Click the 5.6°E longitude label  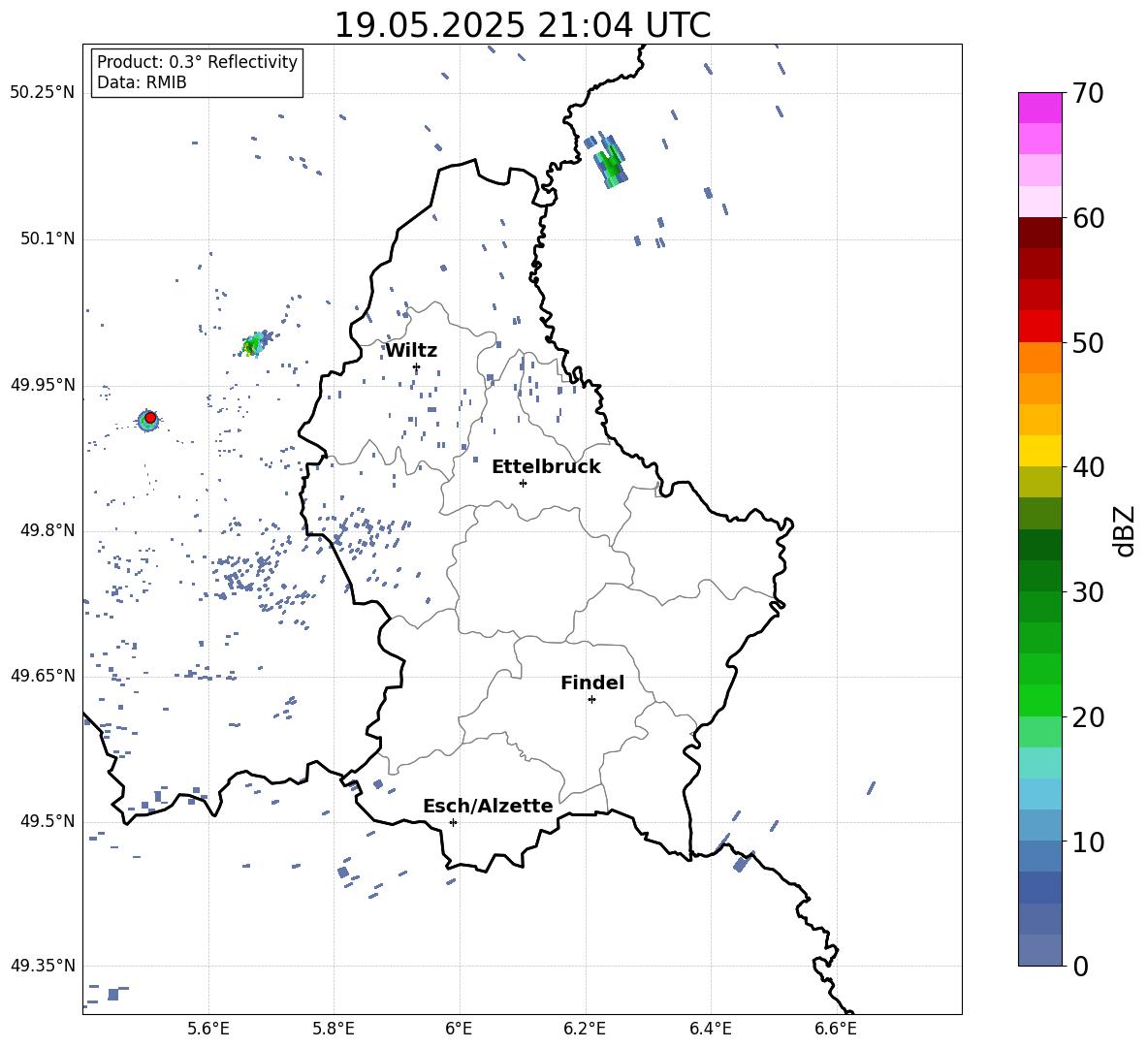(x=207, y=1029)
